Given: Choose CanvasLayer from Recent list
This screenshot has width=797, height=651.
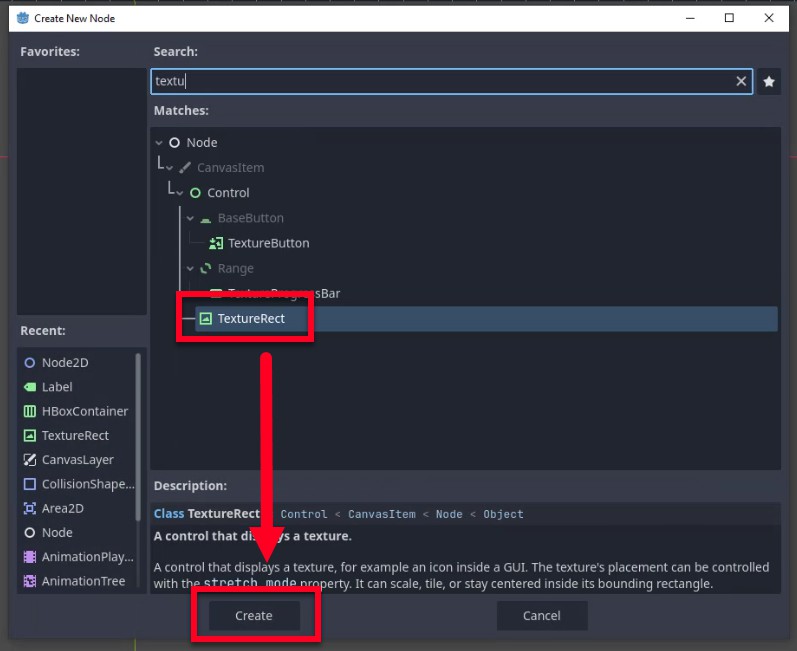Looking at the screenshot, I should [78, 460].
